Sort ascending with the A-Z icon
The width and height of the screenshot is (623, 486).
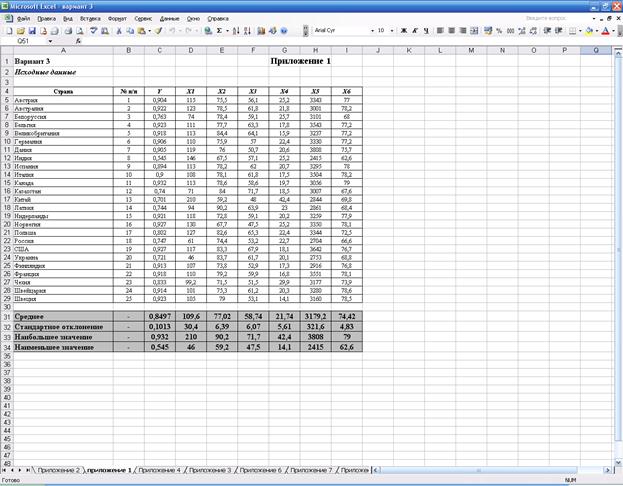coord(236,31)
